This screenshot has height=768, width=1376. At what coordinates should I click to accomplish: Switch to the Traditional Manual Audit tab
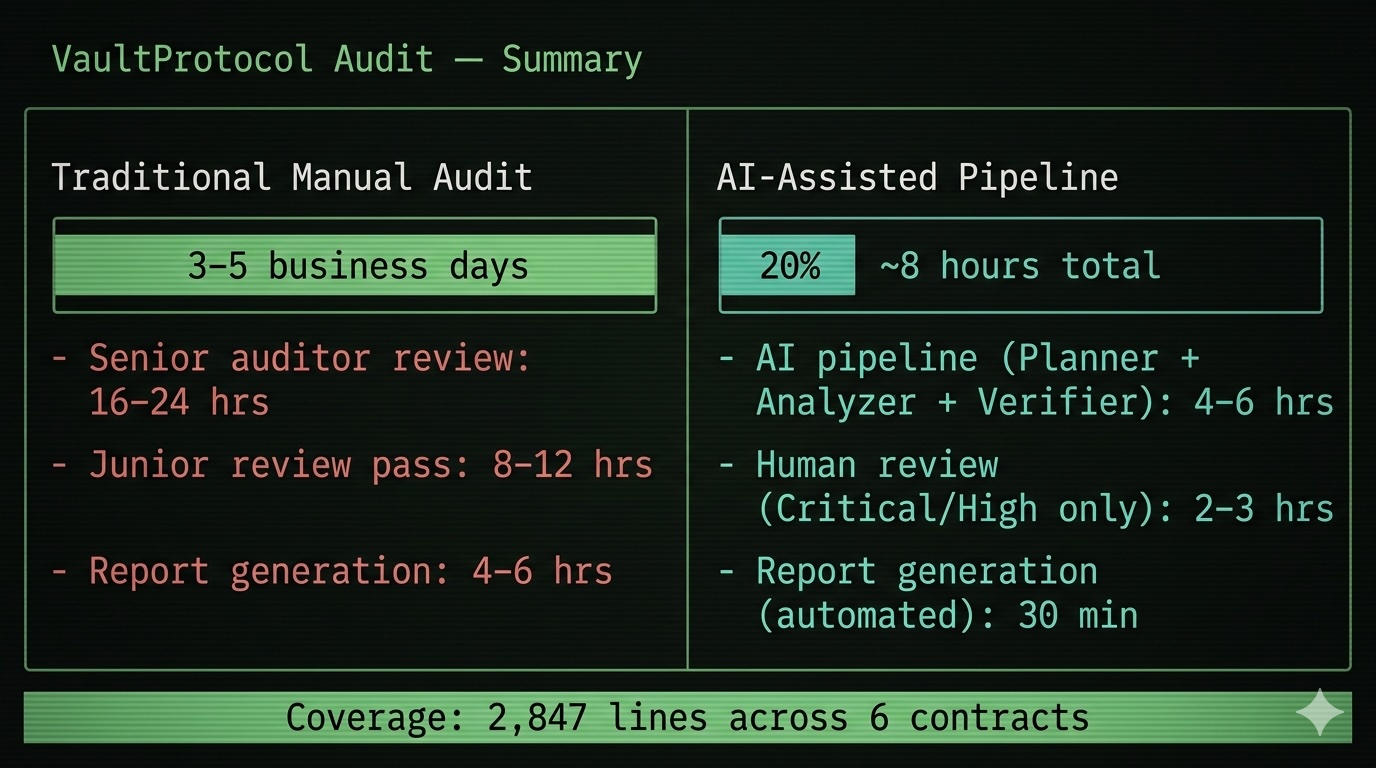click(x=292, y=176)
